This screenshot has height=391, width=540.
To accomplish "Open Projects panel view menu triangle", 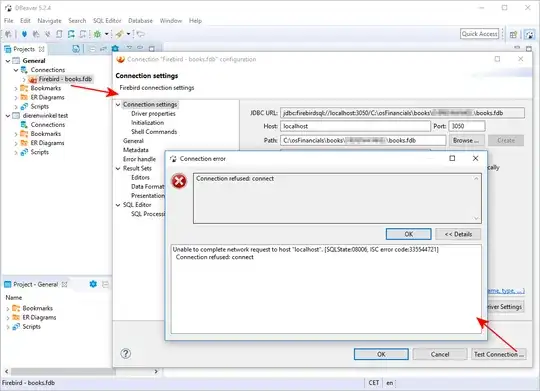I will tap(129, 48).
